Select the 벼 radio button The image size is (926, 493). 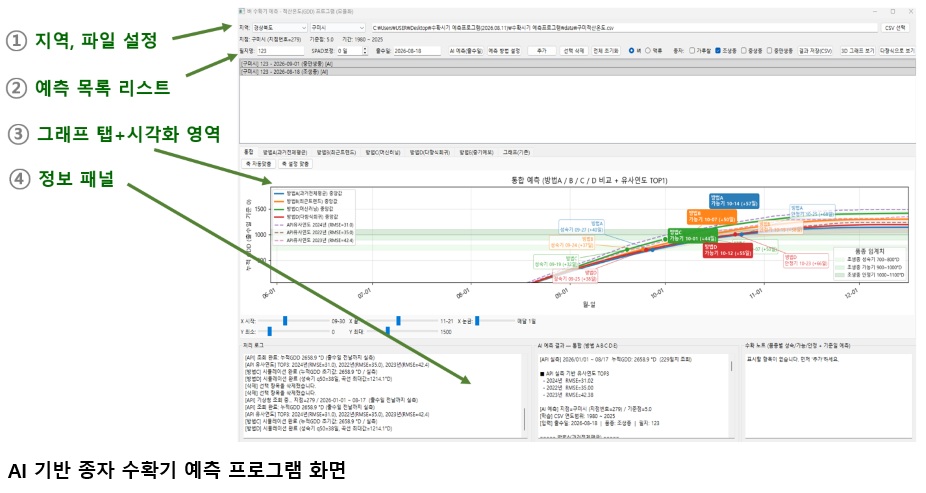634,51
